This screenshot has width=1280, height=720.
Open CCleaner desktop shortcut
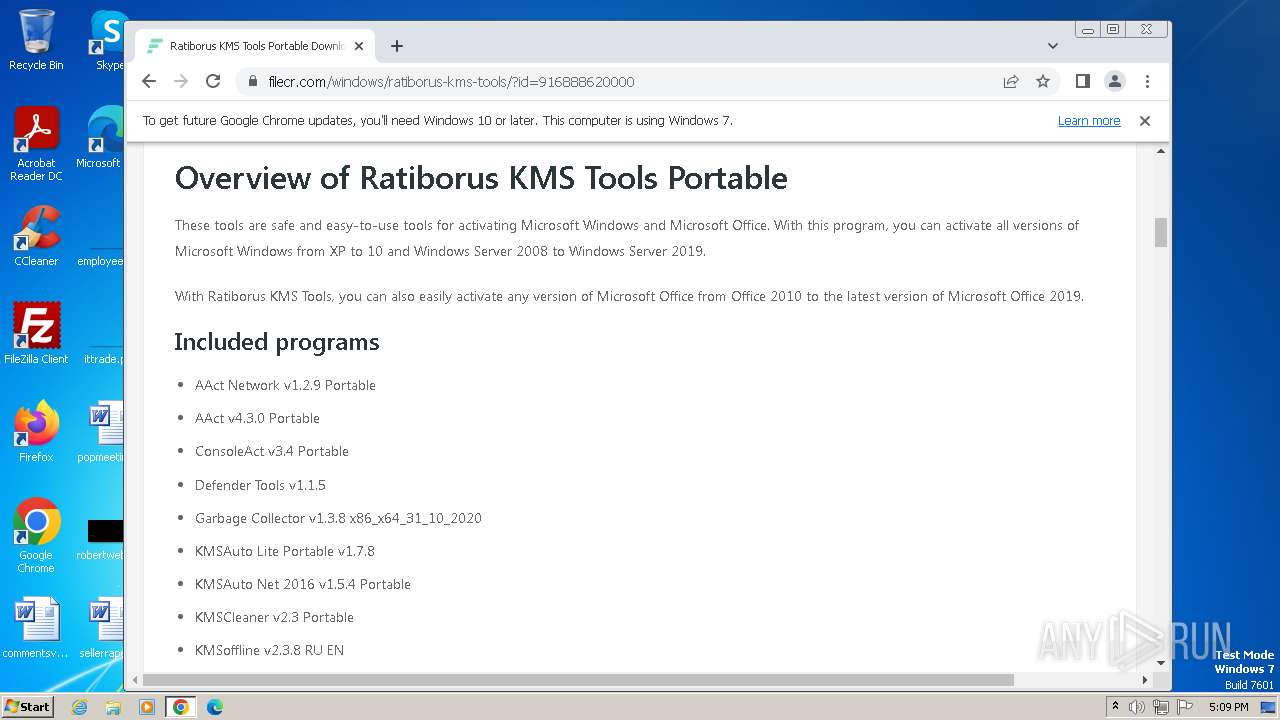coord(36,236)
